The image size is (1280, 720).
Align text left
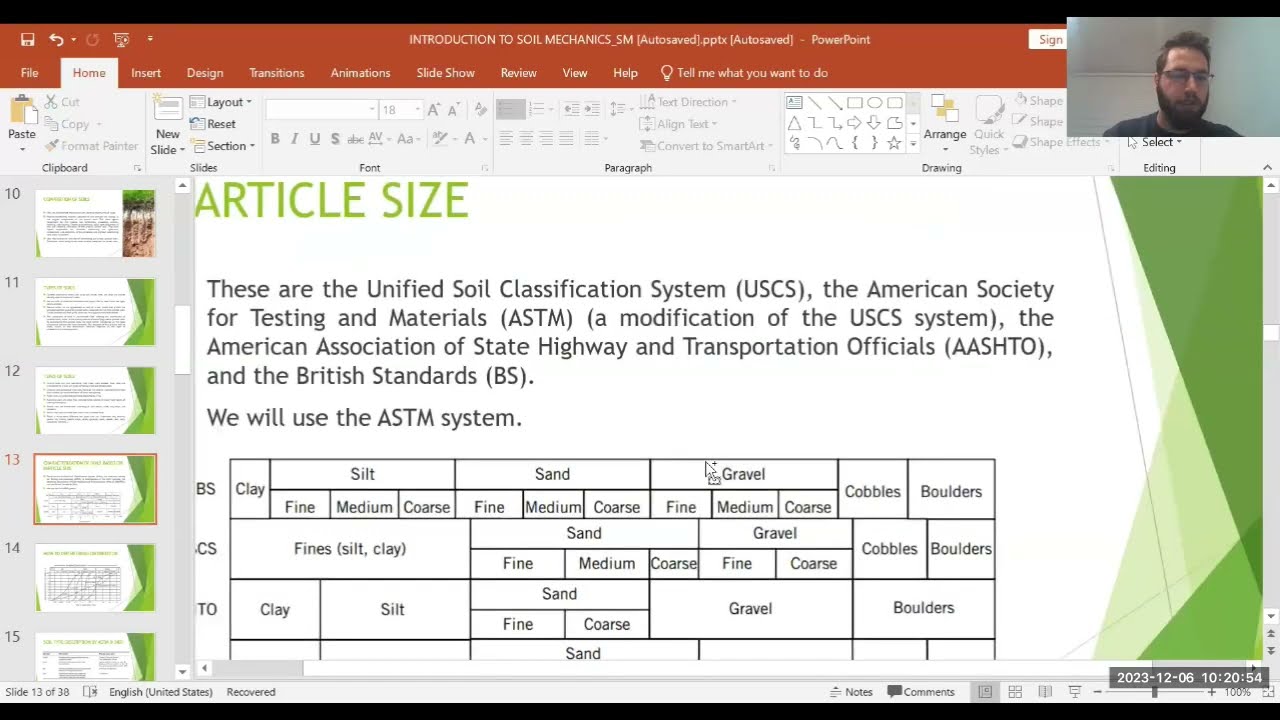(x=506, y=139)
